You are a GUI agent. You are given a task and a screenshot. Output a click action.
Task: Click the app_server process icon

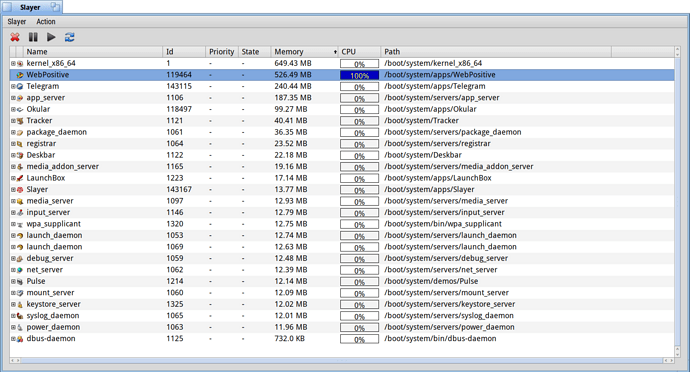[20, 98]
